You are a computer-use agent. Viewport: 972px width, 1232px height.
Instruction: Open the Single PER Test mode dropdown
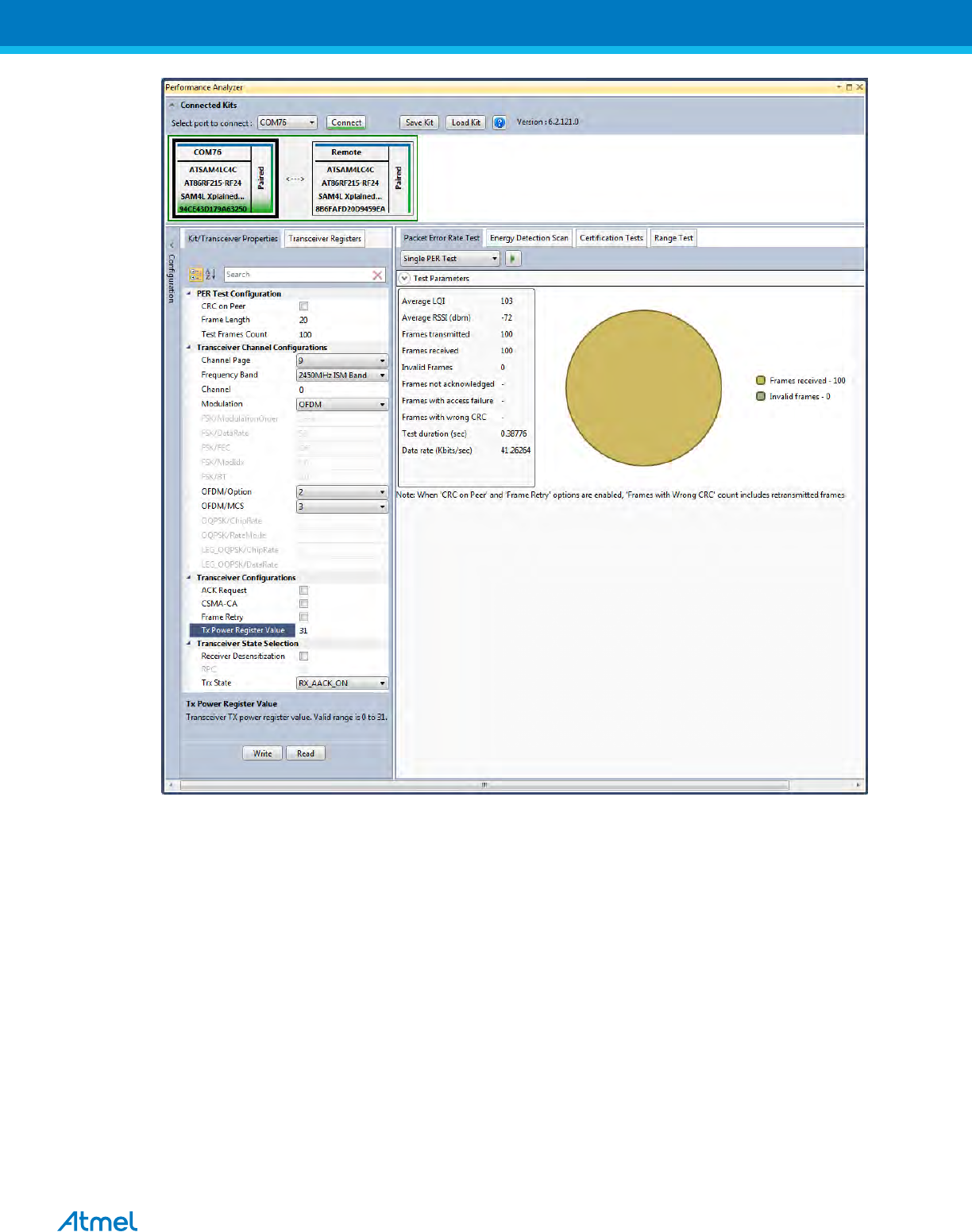click(x=450, y=259)
